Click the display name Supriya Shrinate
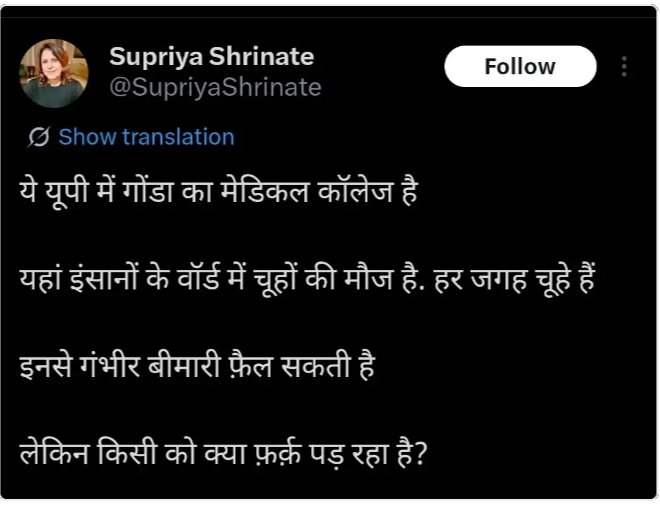Image resolution: width=660 pixels, height=512 pixels. click(x=211, y=56)
